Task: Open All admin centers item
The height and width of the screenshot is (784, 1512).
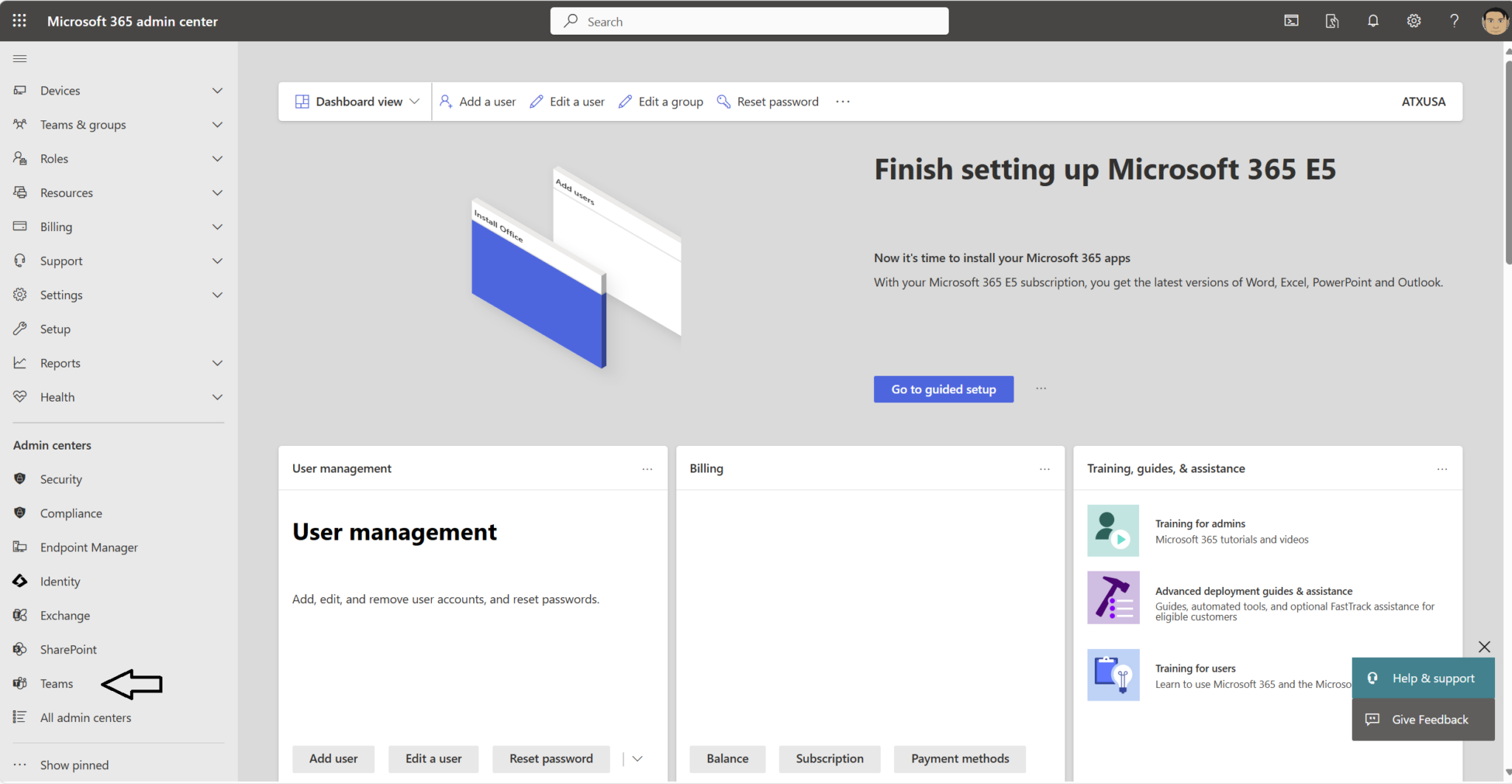Action: (x=86, y=718)
